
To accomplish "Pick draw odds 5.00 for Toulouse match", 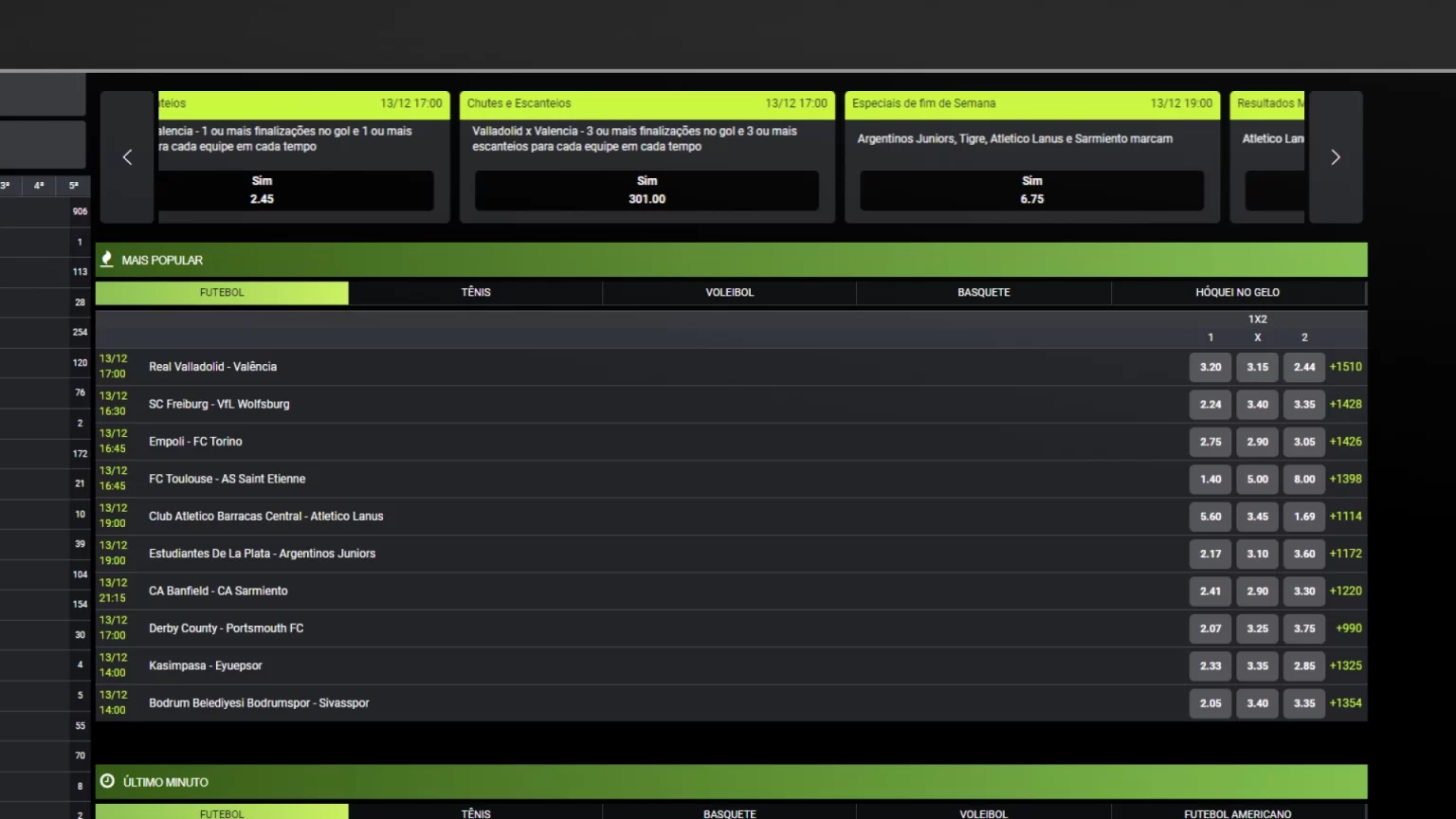I will (x=1257, y=479).
